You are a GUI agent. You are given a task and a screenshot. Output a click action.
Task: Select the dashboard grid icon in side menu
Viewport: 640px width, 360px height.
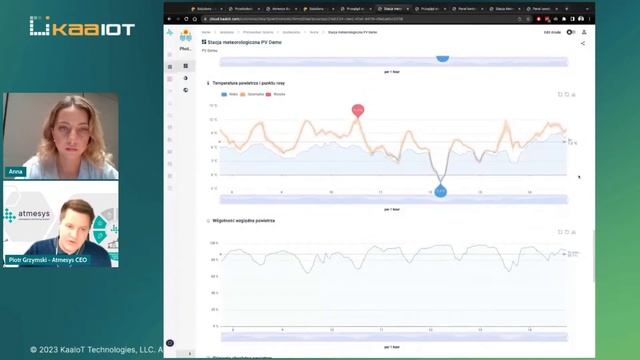pos(186,66)
